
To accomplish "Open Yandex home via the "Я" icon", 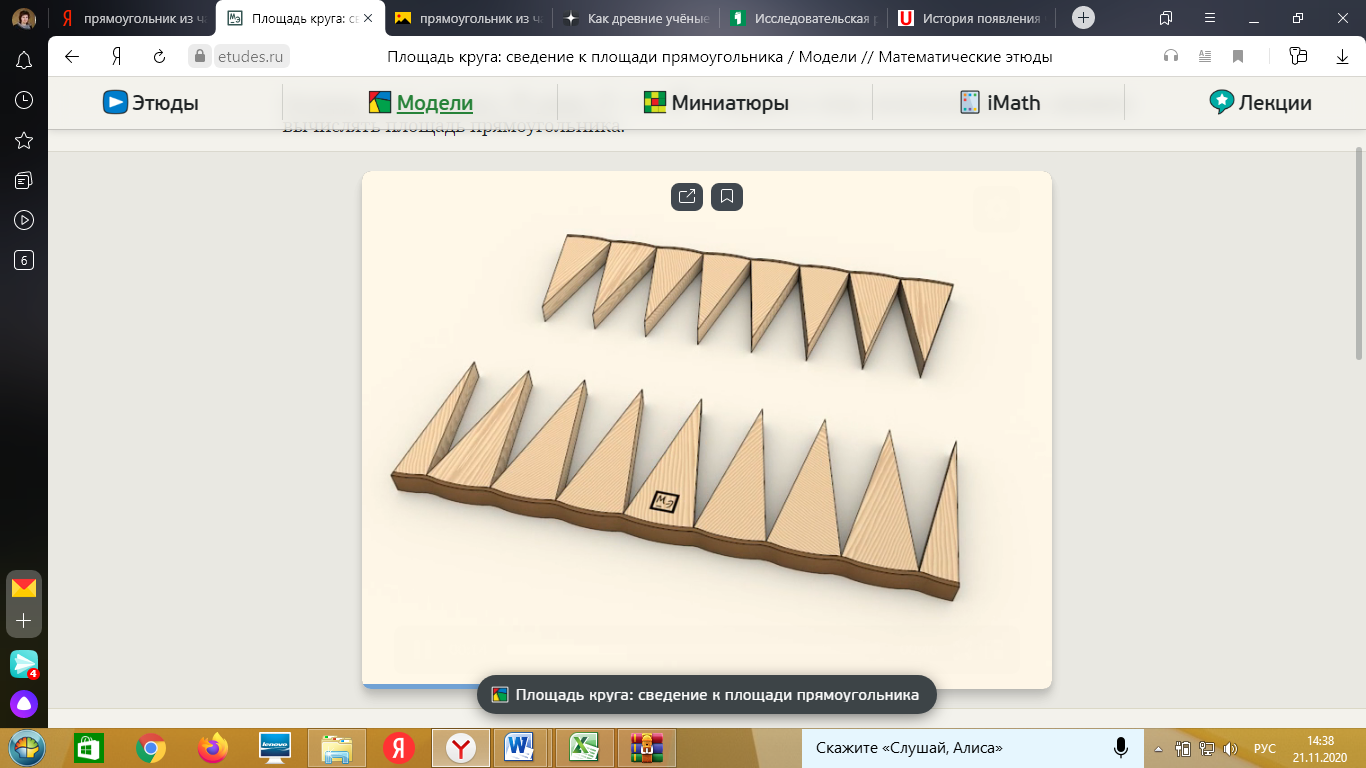I will pyautogui.click(x=116, y=57).
